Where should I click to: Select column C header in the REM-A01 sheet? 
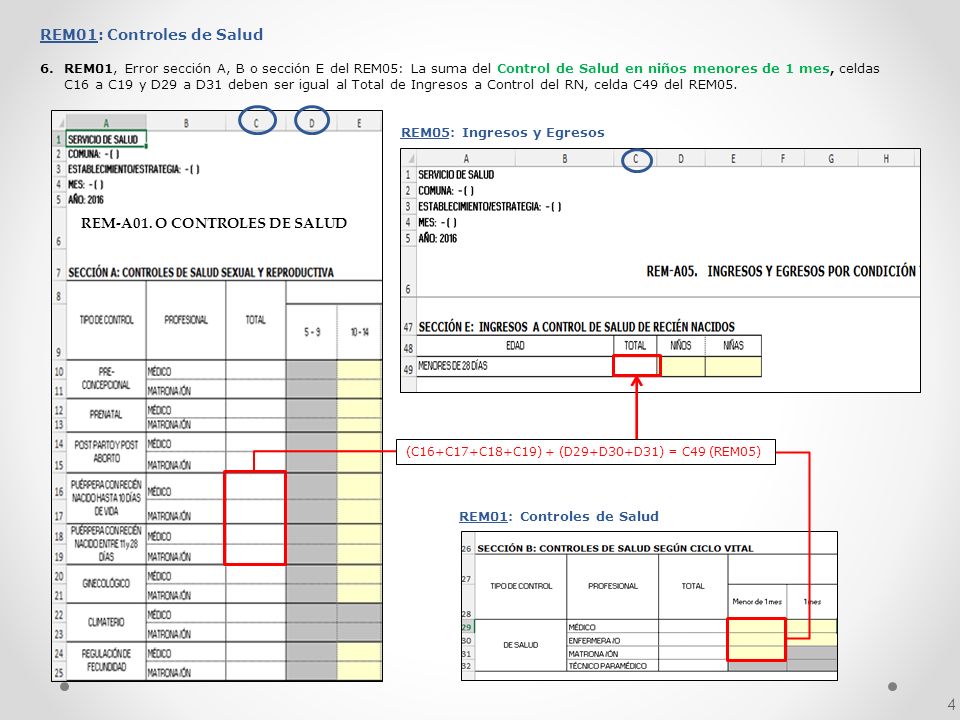(257, 122)
